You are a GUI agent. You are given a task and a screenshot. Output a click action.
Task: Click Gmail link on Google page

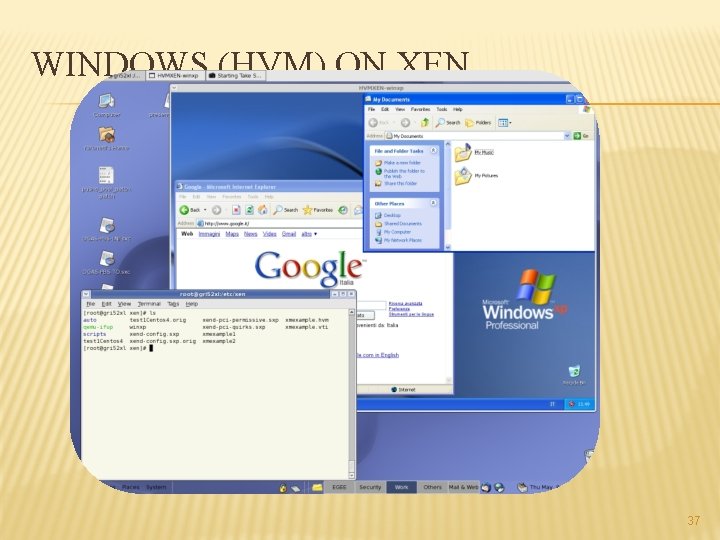click(x=289, y=234)
